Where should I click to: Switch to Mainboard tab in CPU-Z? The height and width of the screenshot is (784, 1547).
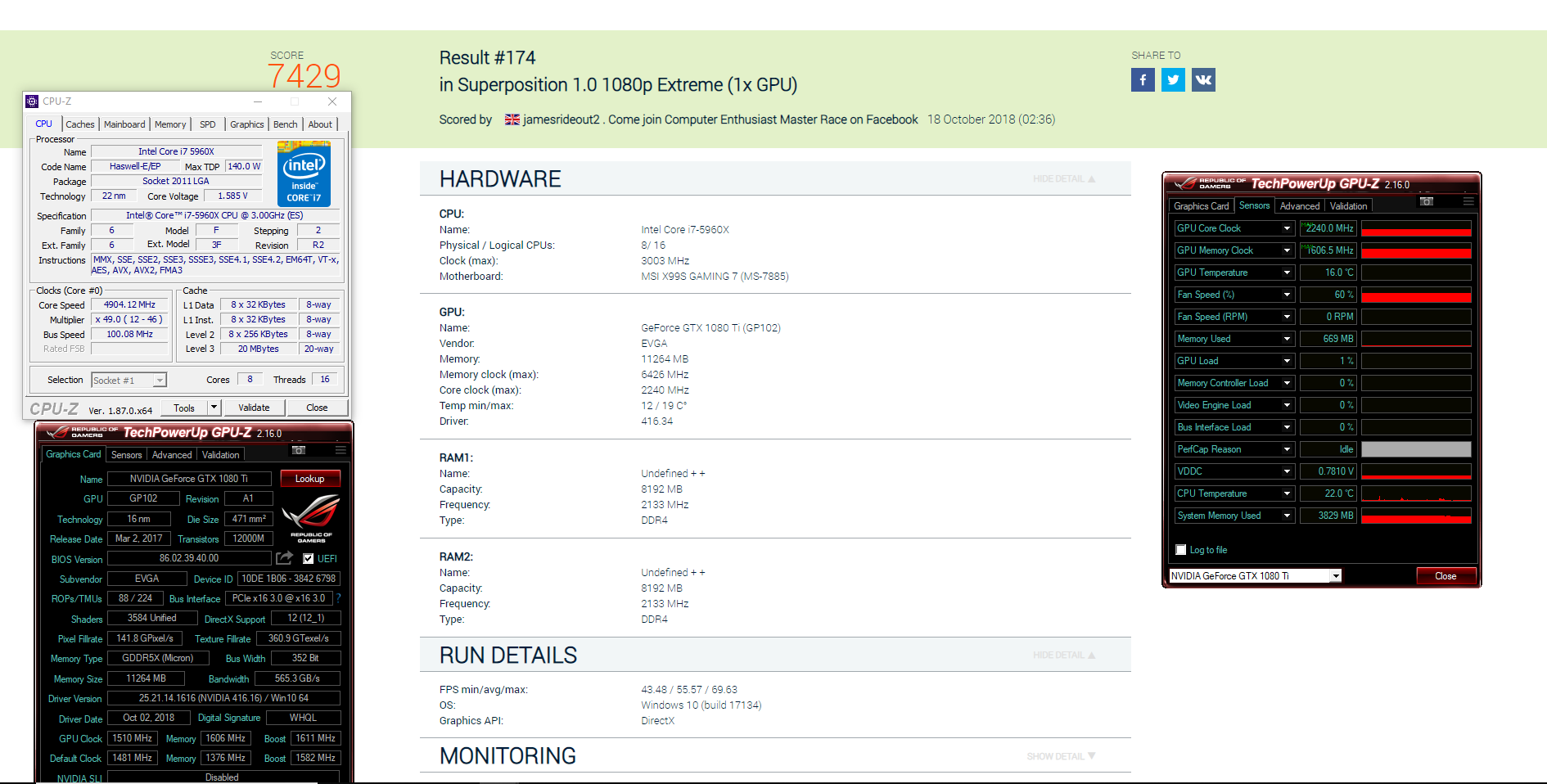pyautogui.click(x=124, y=124)
